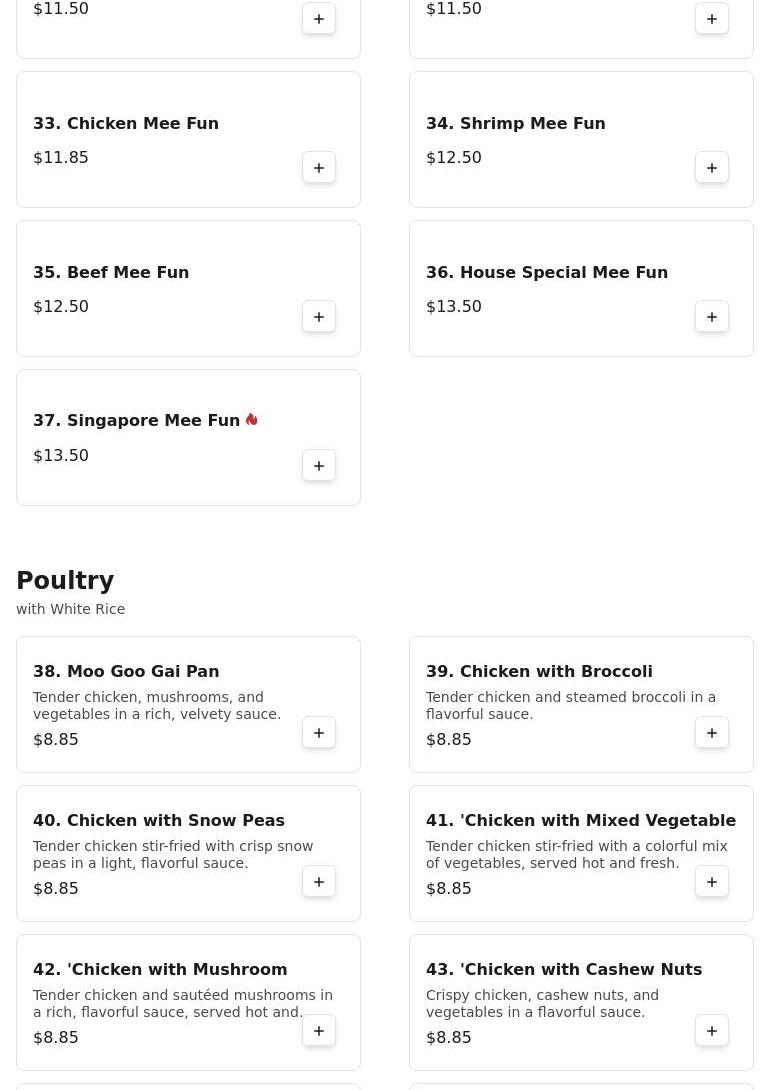This screenshot has width=770, height=1090.
Task: Click plus button for Beef Mee Fun
Action: (319, 317)
